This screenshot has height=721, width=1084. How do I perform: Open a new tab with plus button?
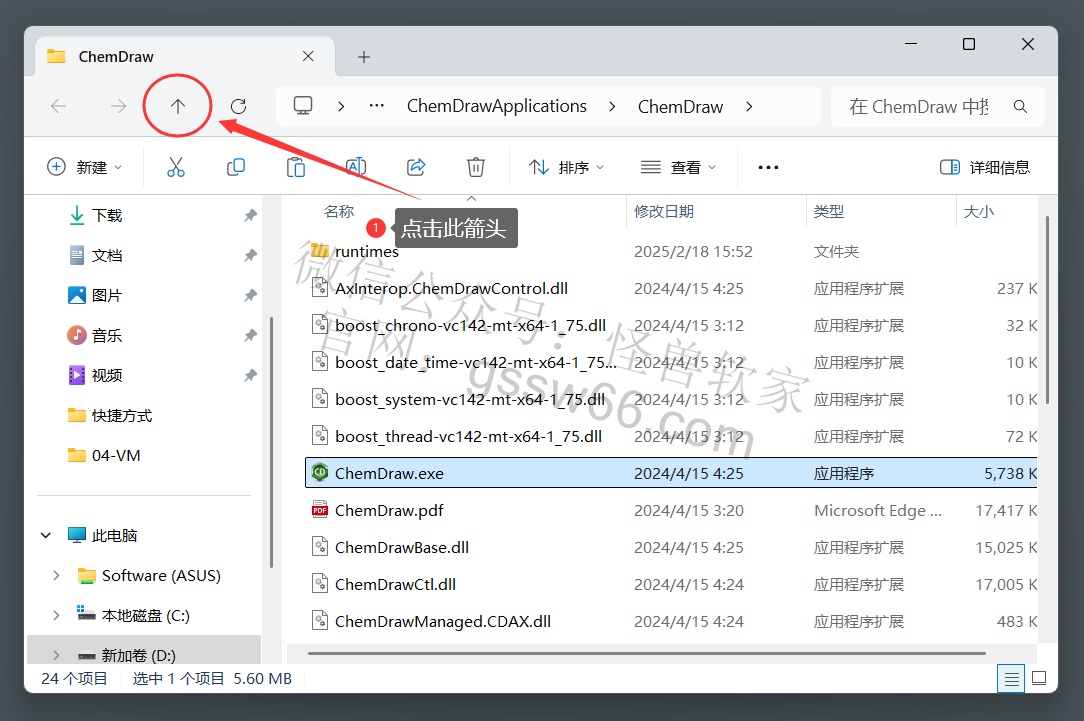[364, 57]
